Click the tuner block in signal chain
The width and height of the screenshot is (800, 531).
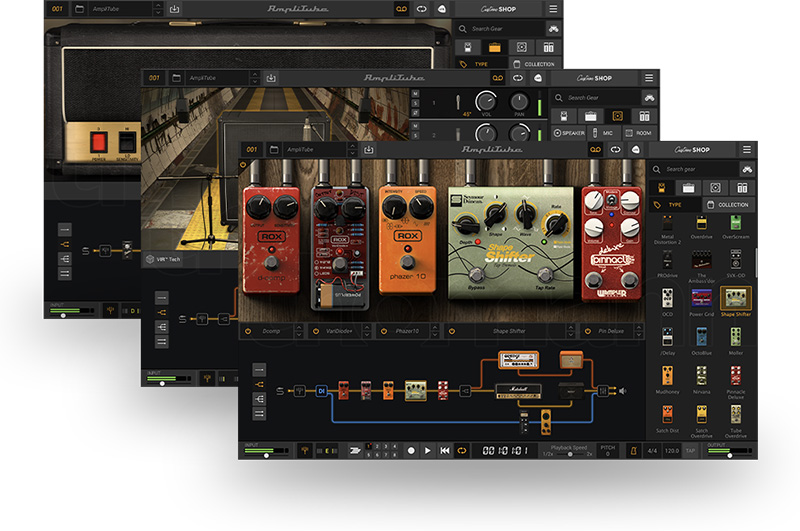coord(299,391)
